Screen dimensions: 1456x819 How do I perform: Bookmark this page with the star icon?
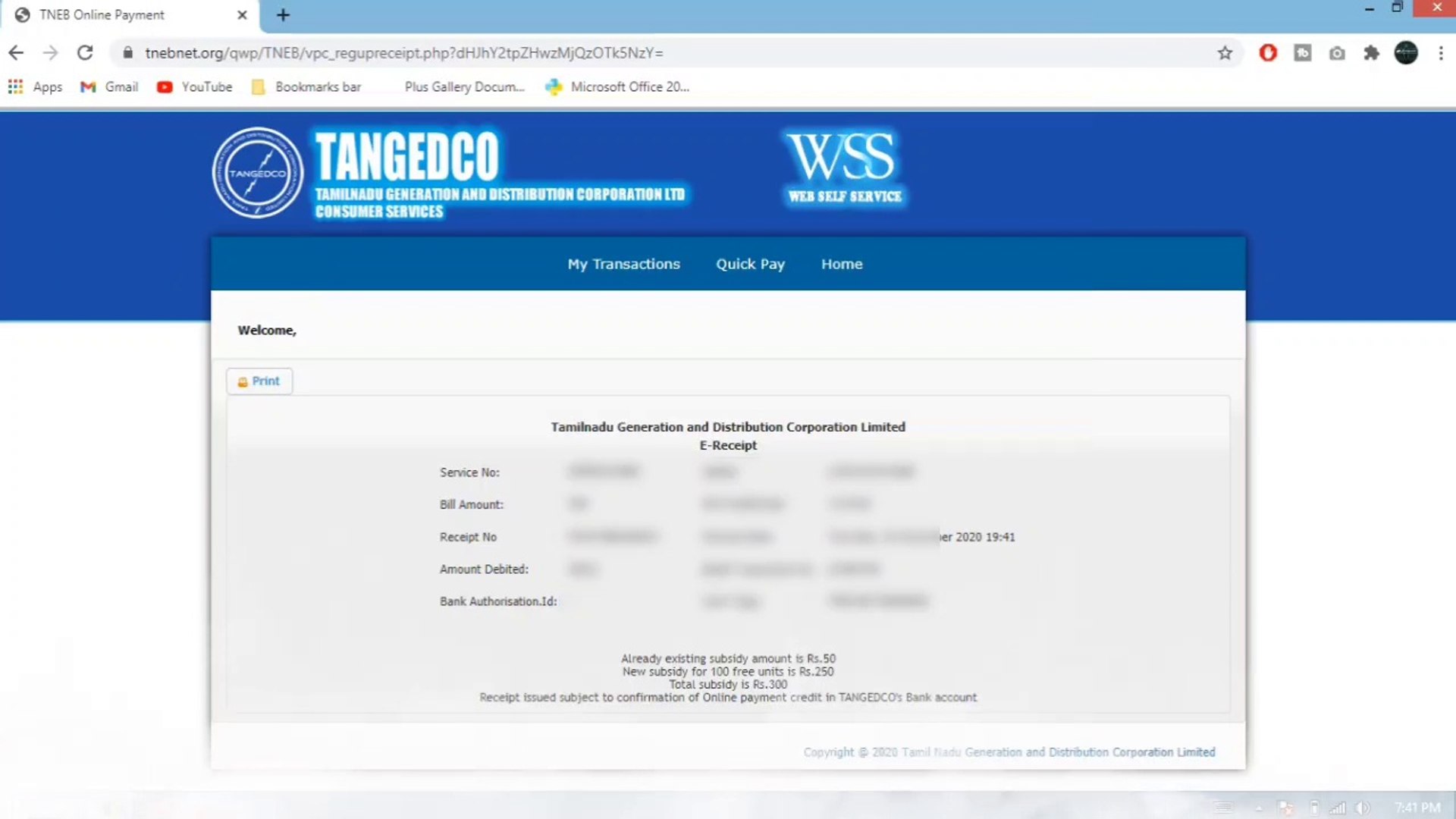tap(1225, 53)
